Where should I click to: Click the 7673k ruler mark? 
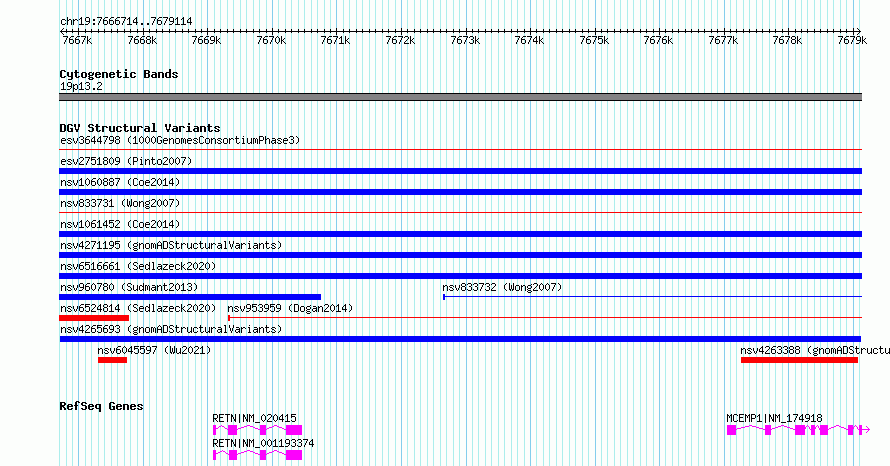465,40
